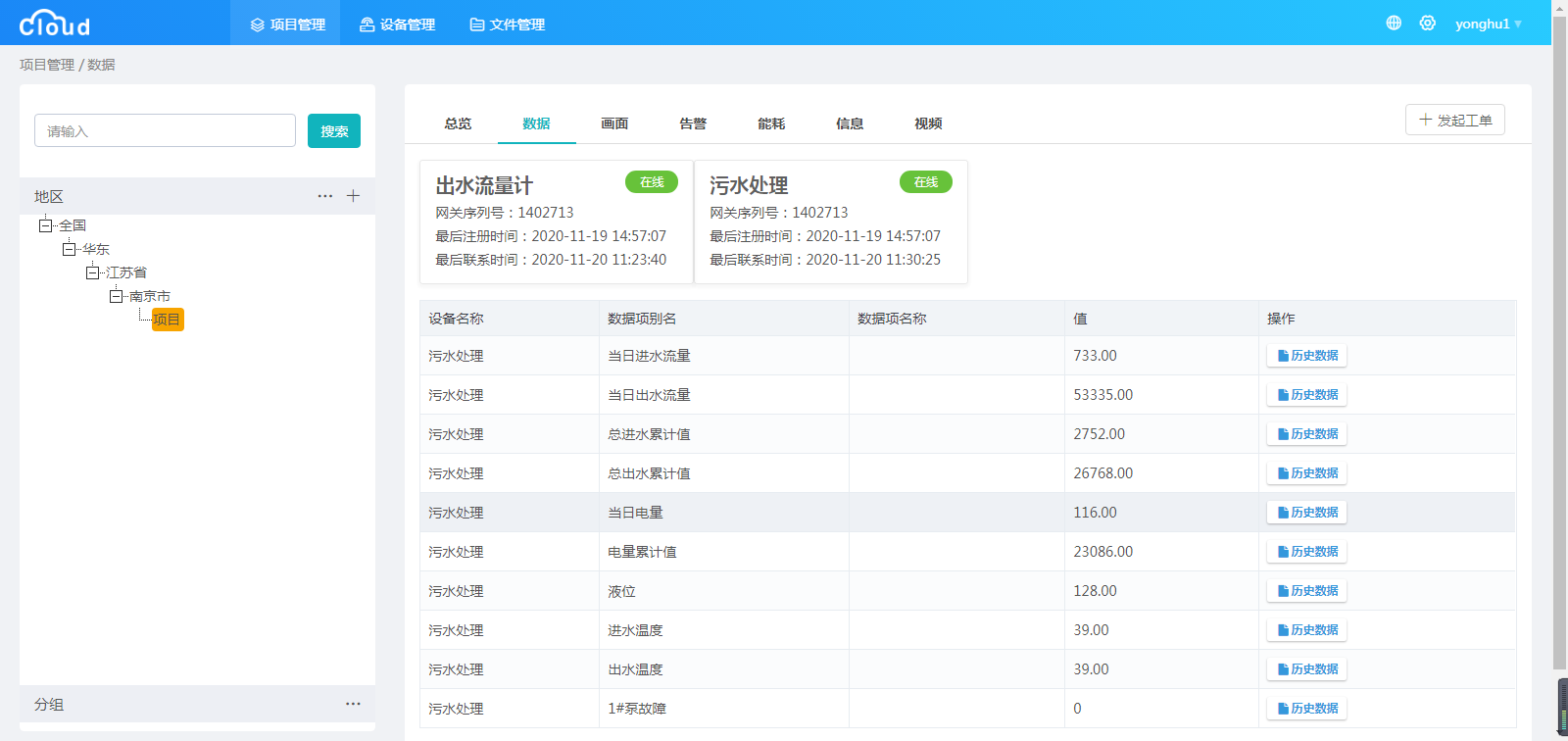Image resolution: width=1568 pixels, height=741 pixels.
Task: Click the 数据项名称 column header
Action: [x=956, y=319]
